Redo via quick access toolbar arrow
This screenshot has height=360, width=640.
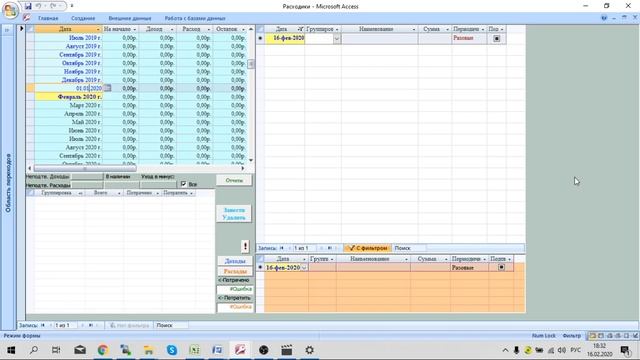click(53, 6)
